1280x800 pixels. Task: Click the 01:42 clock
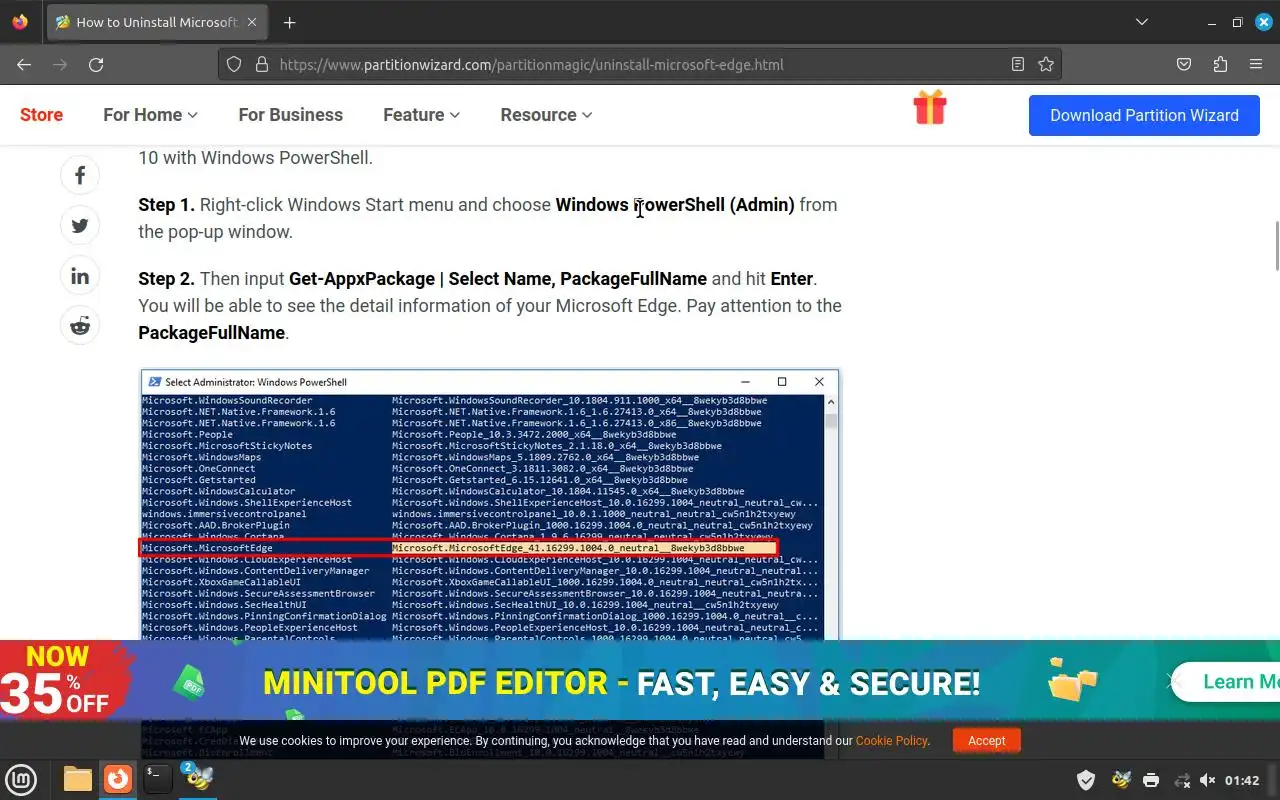pyautogui.click(x=1242, y=780)
